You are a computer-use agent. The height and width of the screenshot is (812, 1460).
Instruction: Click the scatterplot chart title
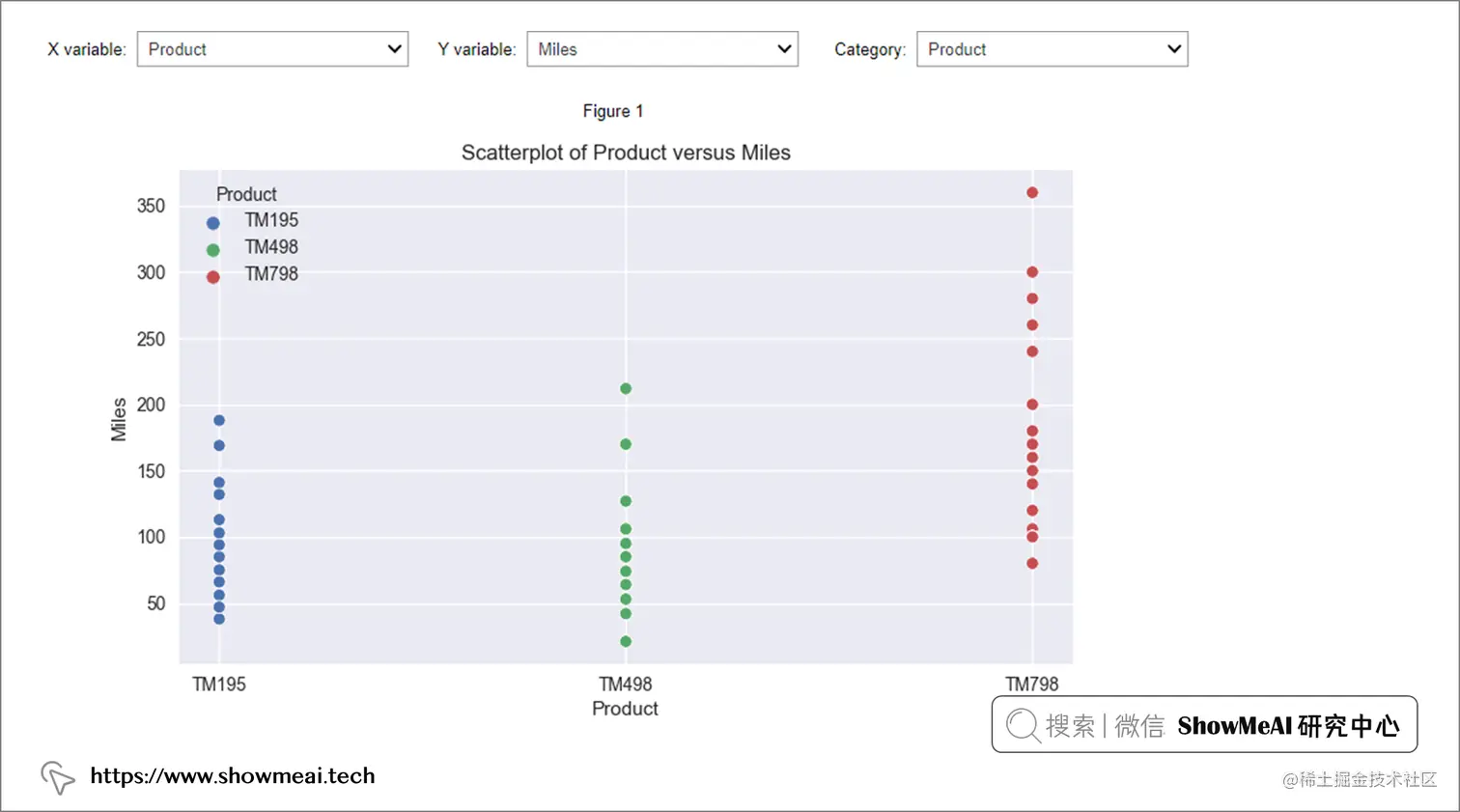[x=626, y=153]
